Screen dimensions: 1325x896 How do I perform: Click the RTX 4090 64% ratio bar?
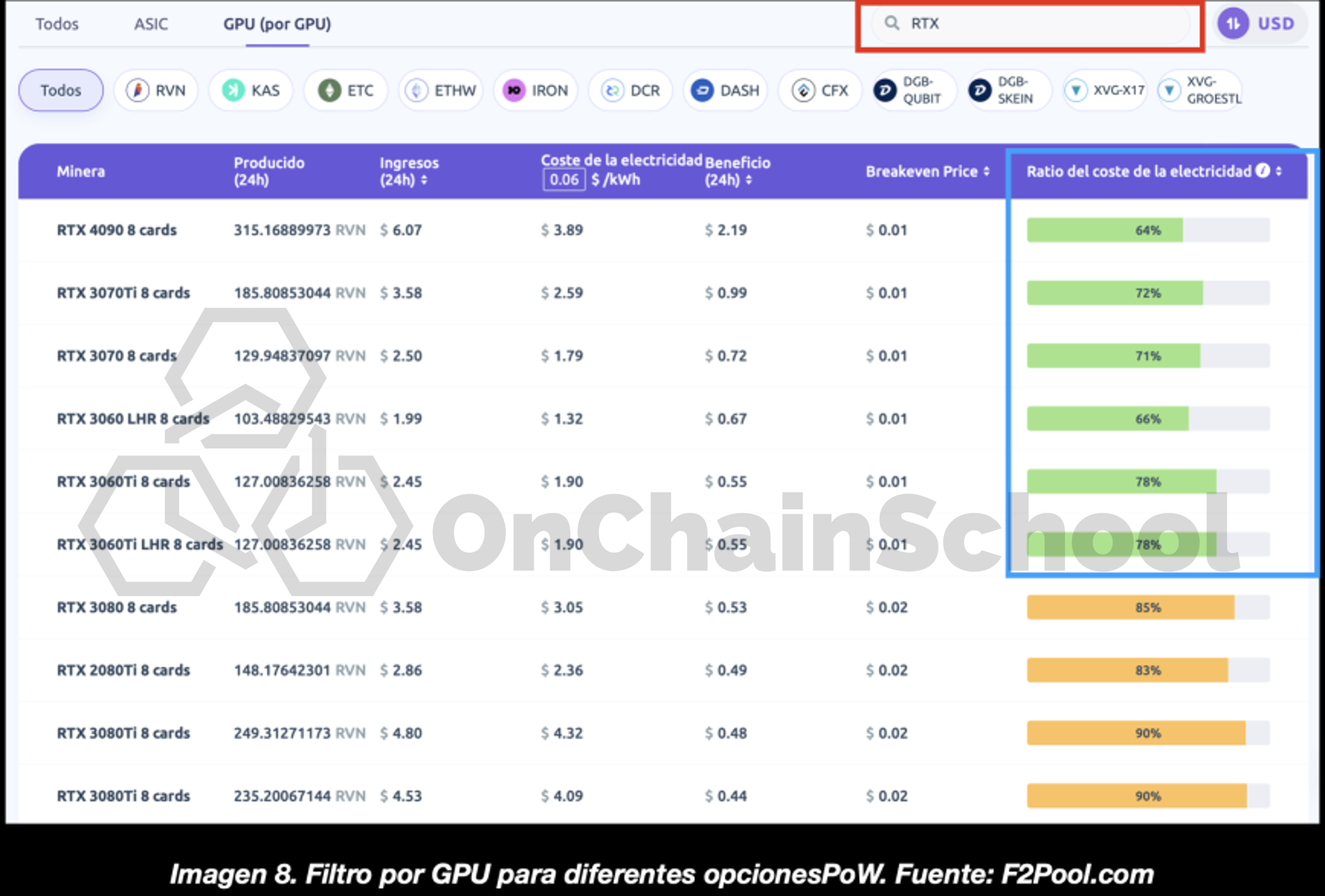1148,230
